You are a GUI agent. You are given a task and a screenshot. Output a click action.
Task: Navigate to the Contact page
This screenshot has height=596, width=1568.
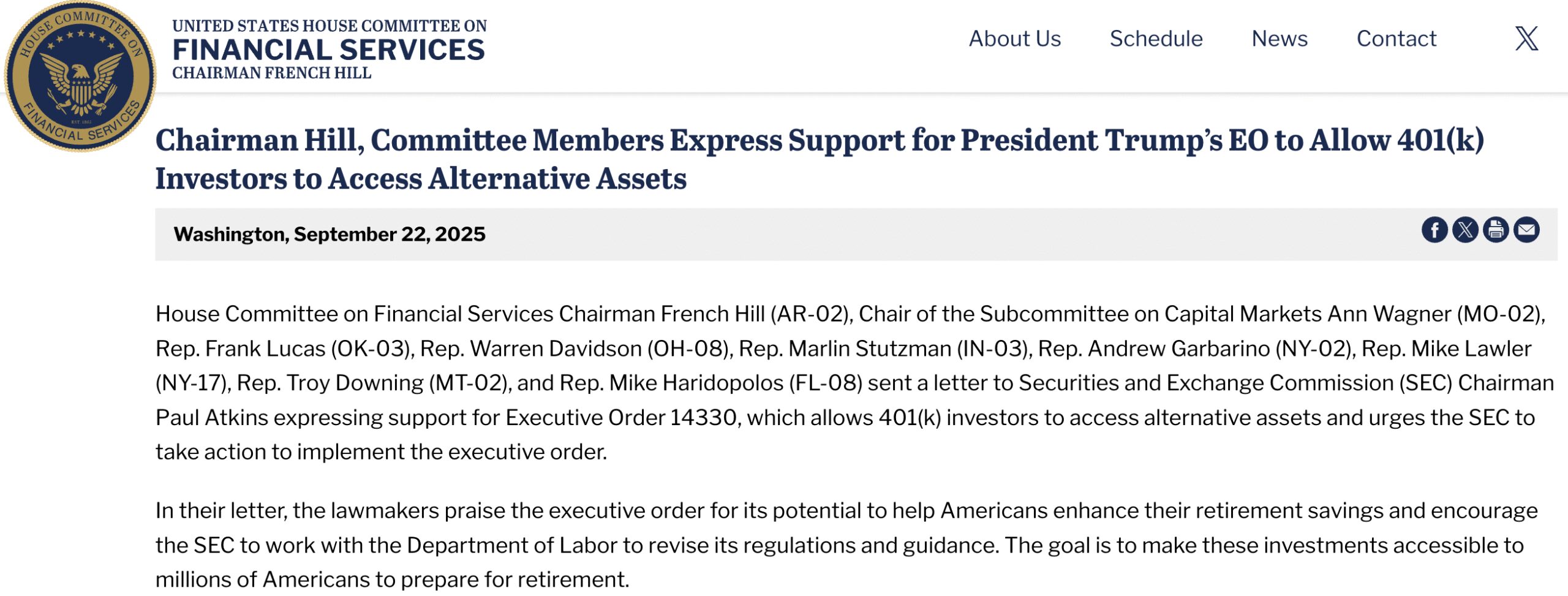[x=1396, y=39]
